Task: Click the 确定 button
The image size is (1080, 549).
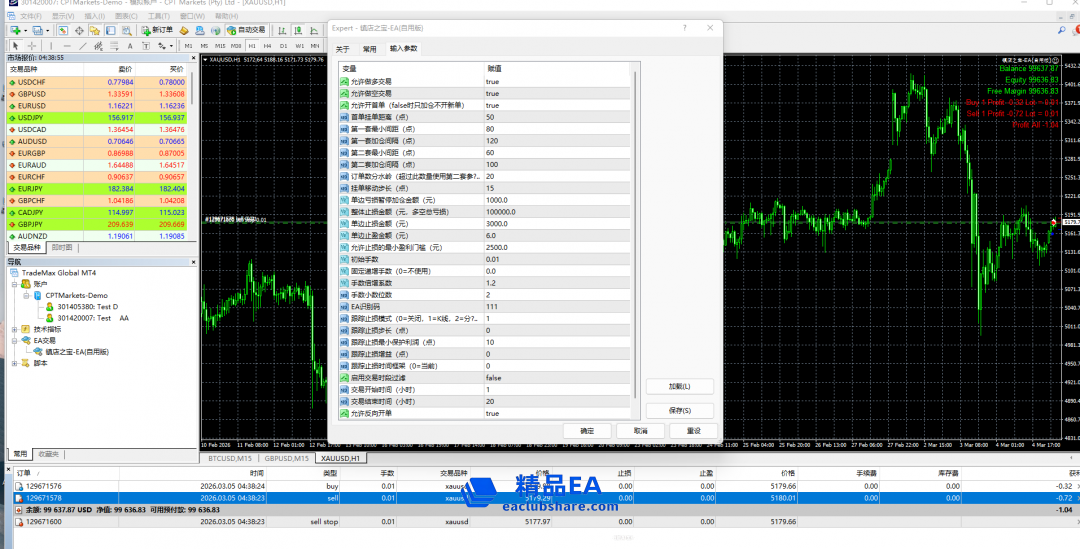Action: pos(587,430)
